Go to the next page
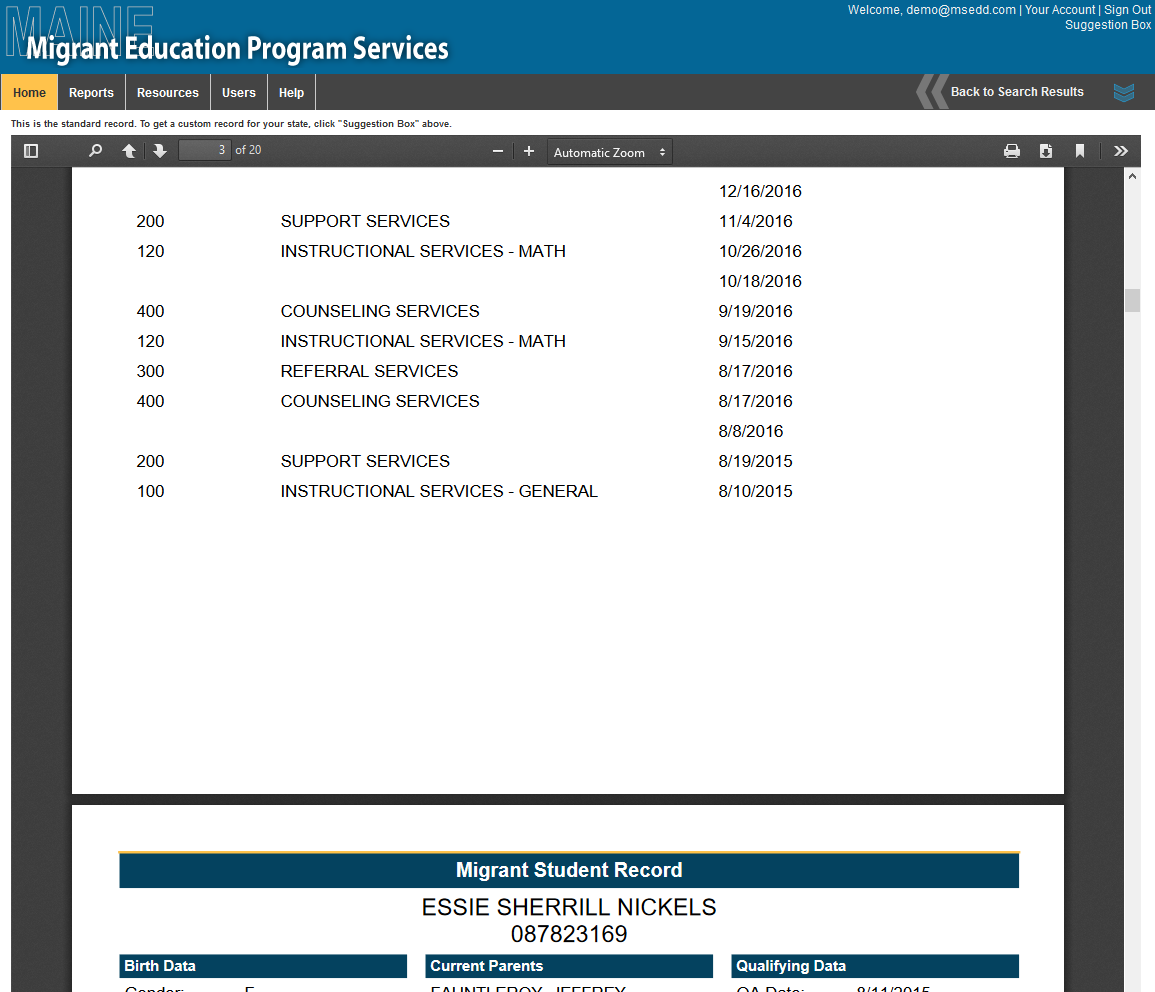 click(x=160, y=150)
